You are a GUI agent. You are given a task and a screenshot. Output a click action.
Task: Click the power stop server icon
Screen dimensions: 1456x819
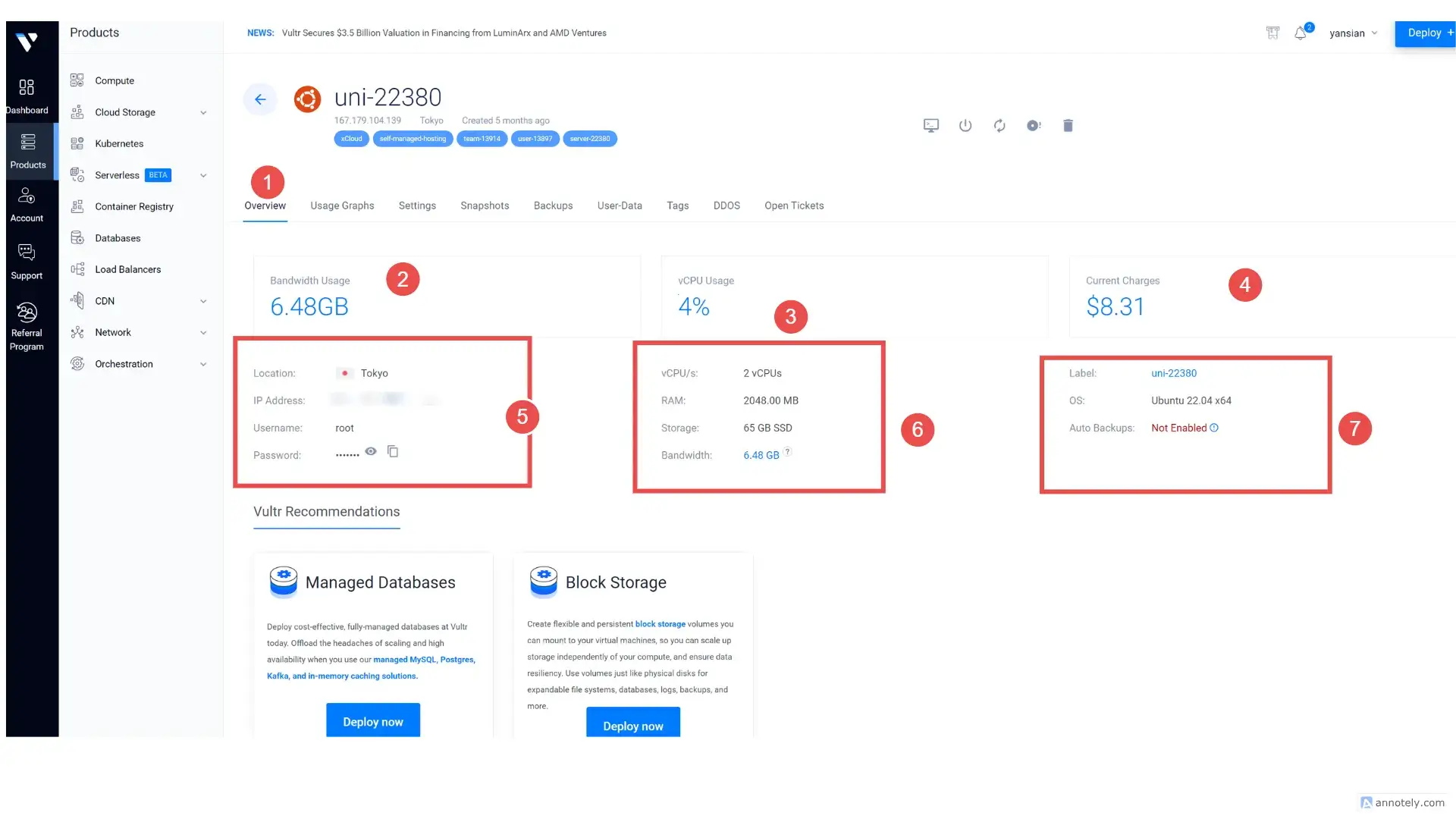click(965, 125)
